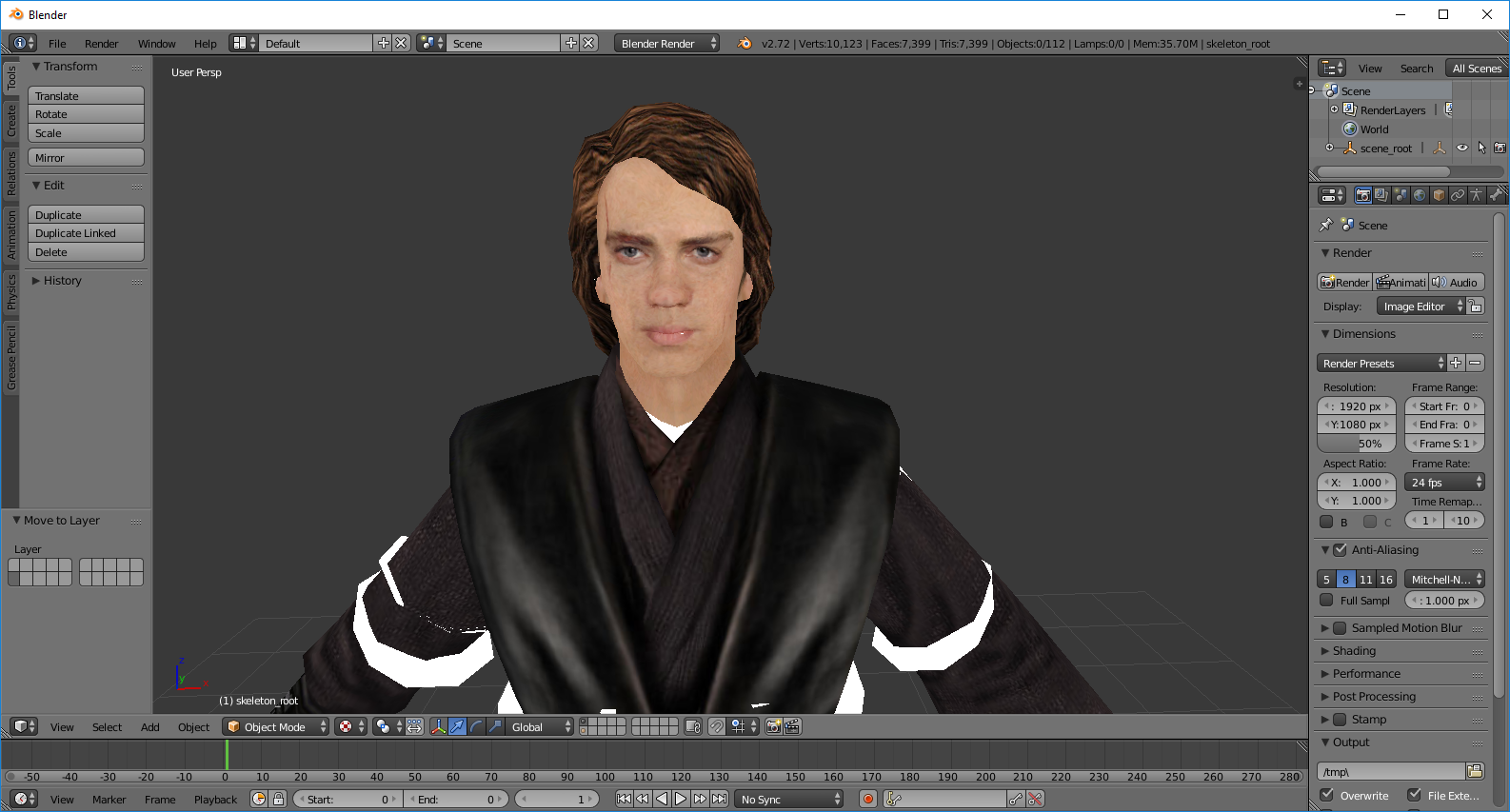Expand the scene_root tree item in outliner
Viewport: 1510px width, 812px height.
pyautogui.click(x=1330, y=148)
